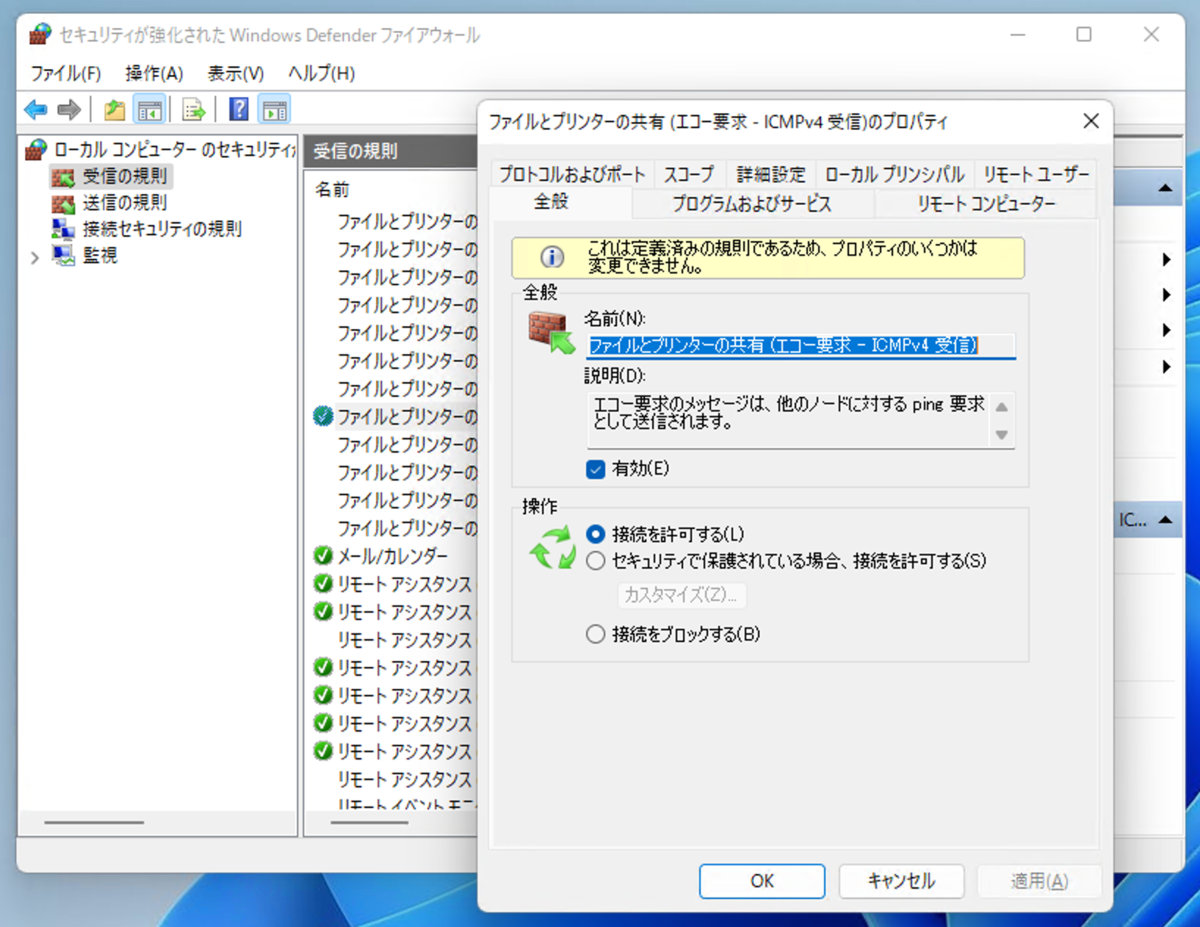
Task: Select the メール/カレンダー rule row
Action: (392, 555)
